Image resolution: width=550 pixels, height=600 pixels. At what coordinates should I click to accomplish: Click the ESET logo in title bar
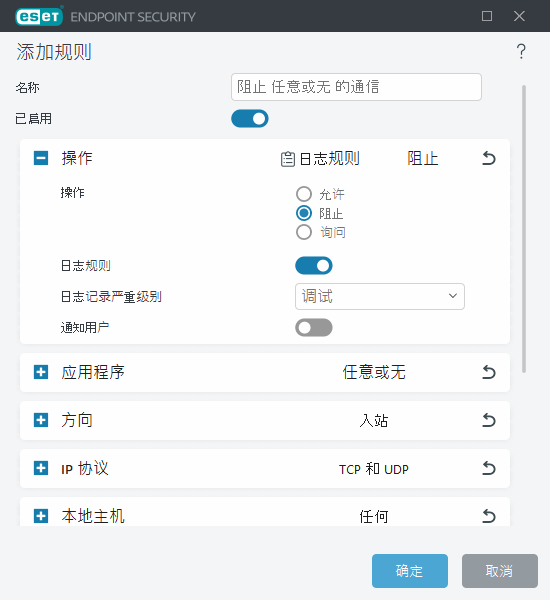tap(39, 16)
